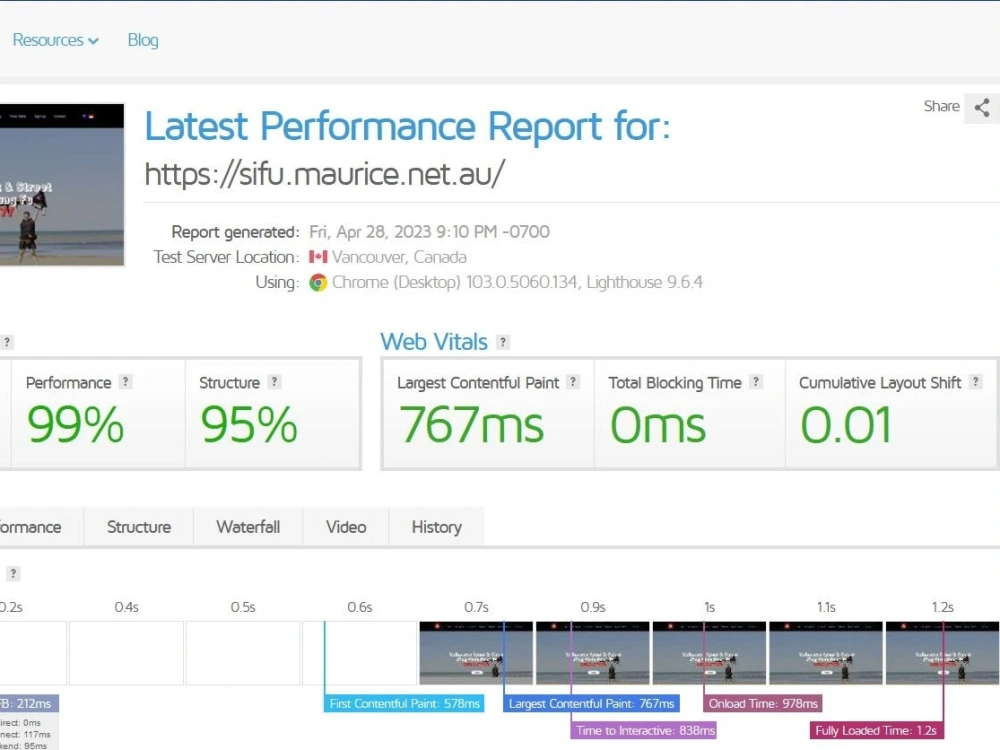Click the report generated date text
The width and height of the screenshot is (1000, 750).
(x=429, y=232)
